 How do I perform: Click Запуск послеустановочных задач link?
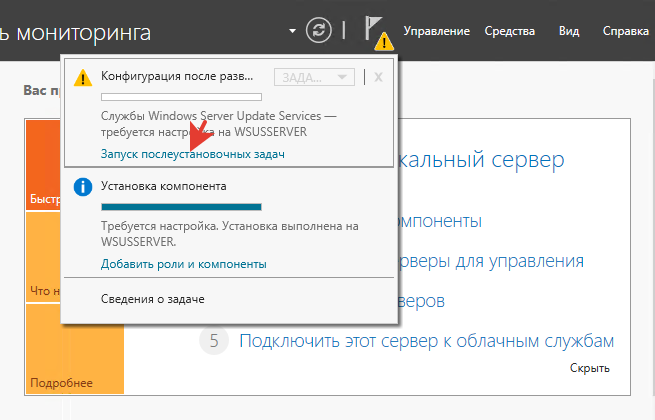pyautogui.click(x=192, y=154)
